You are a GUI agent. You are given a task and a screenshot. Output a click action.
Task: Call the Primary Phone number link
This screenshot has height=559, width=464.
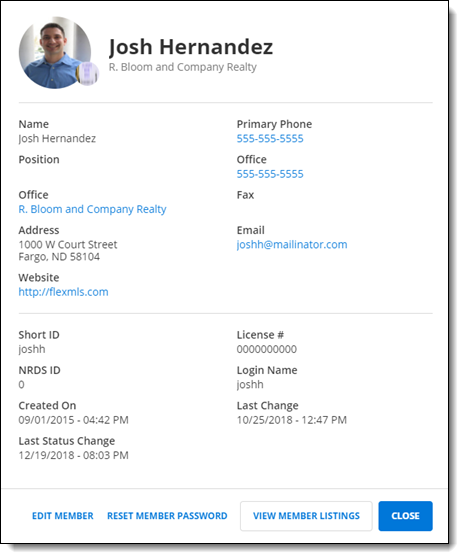pyautogui.click(x=270, y=138)
